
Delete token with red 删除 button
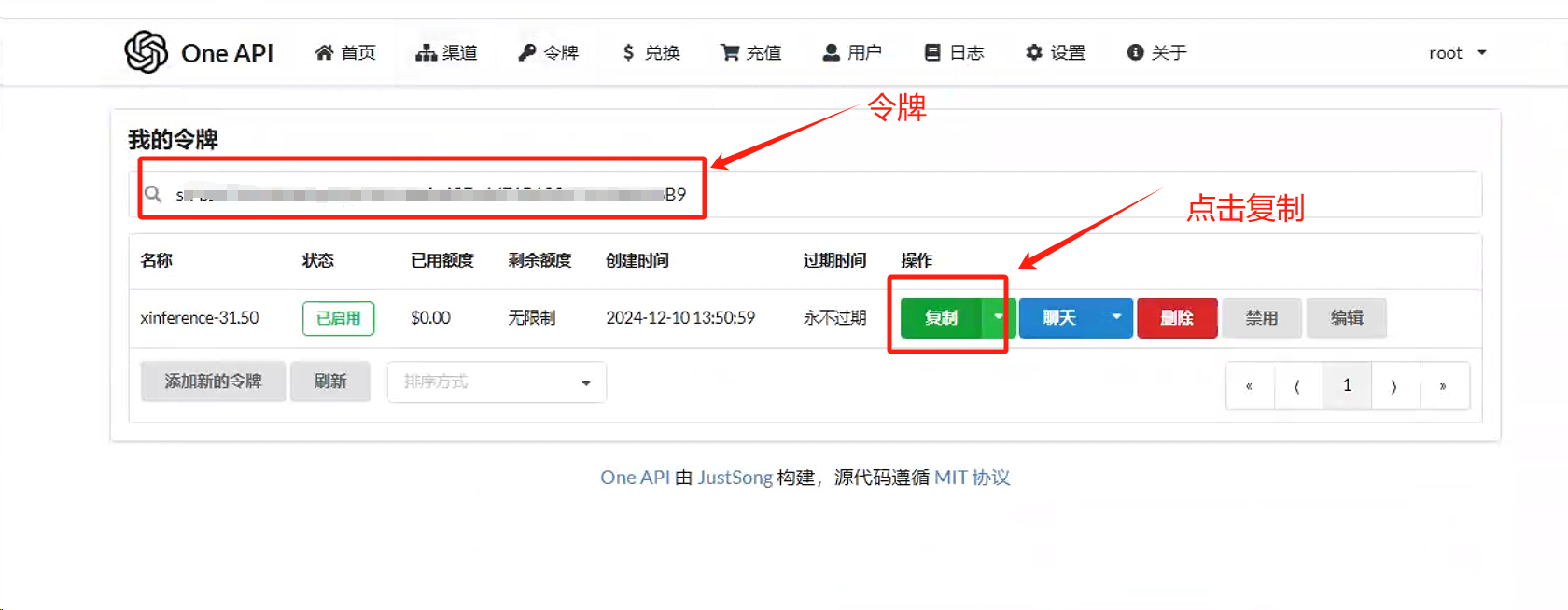[x=1176, y=318]
